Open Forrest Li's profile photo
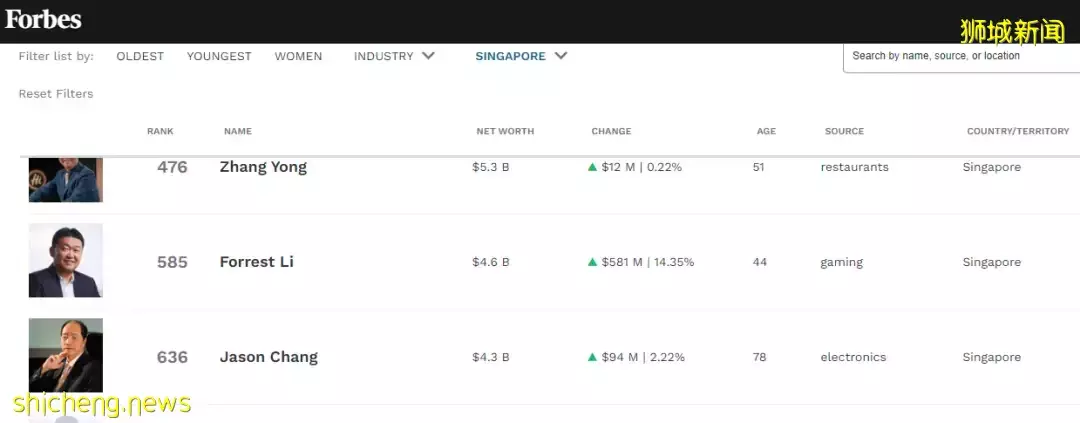The width and height of the screenshot is (1080, 423). tap(66, 260)
